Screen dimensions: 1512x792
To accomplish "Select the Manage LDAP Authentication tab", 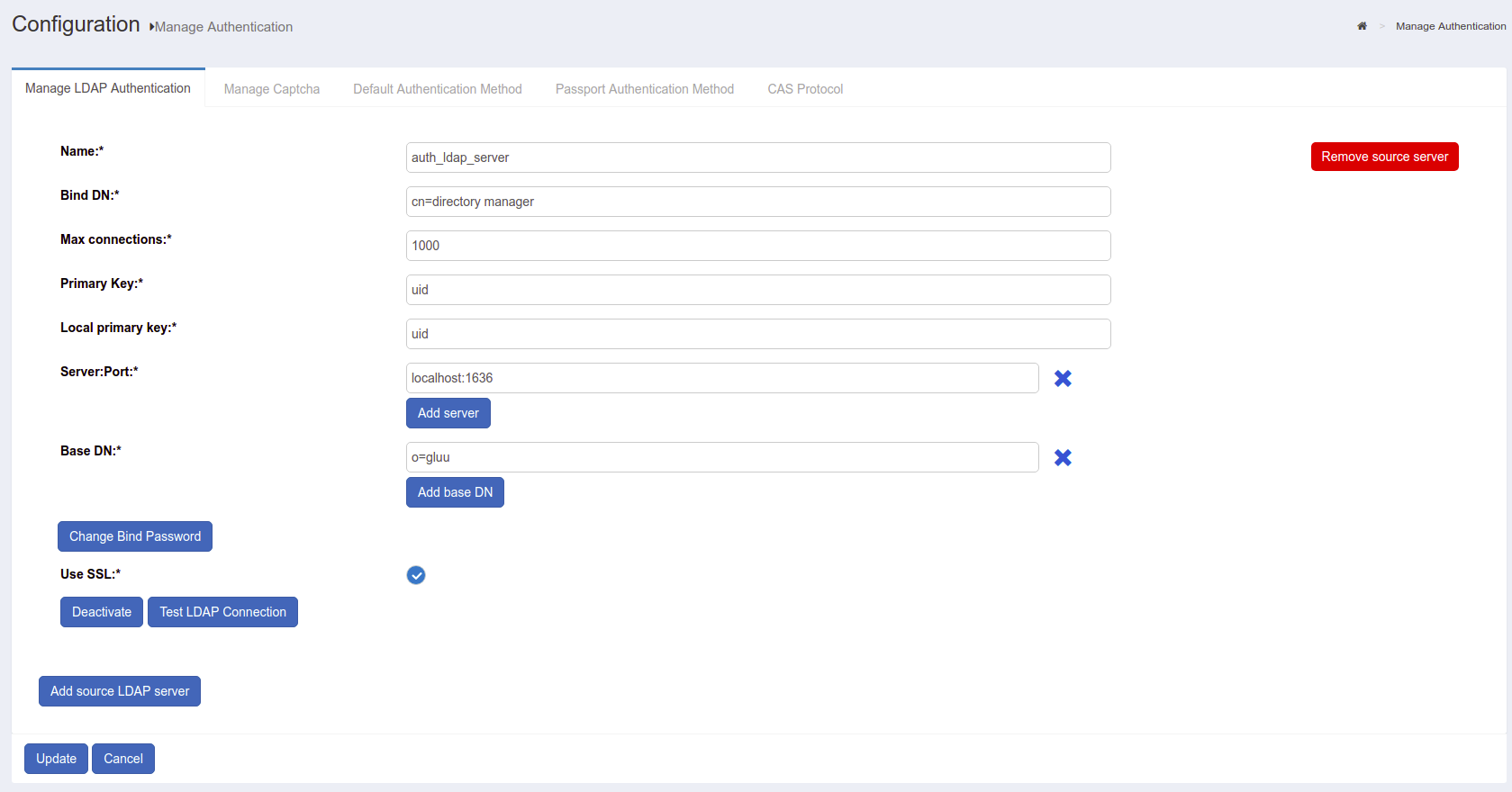I will (x=108, y=88).
